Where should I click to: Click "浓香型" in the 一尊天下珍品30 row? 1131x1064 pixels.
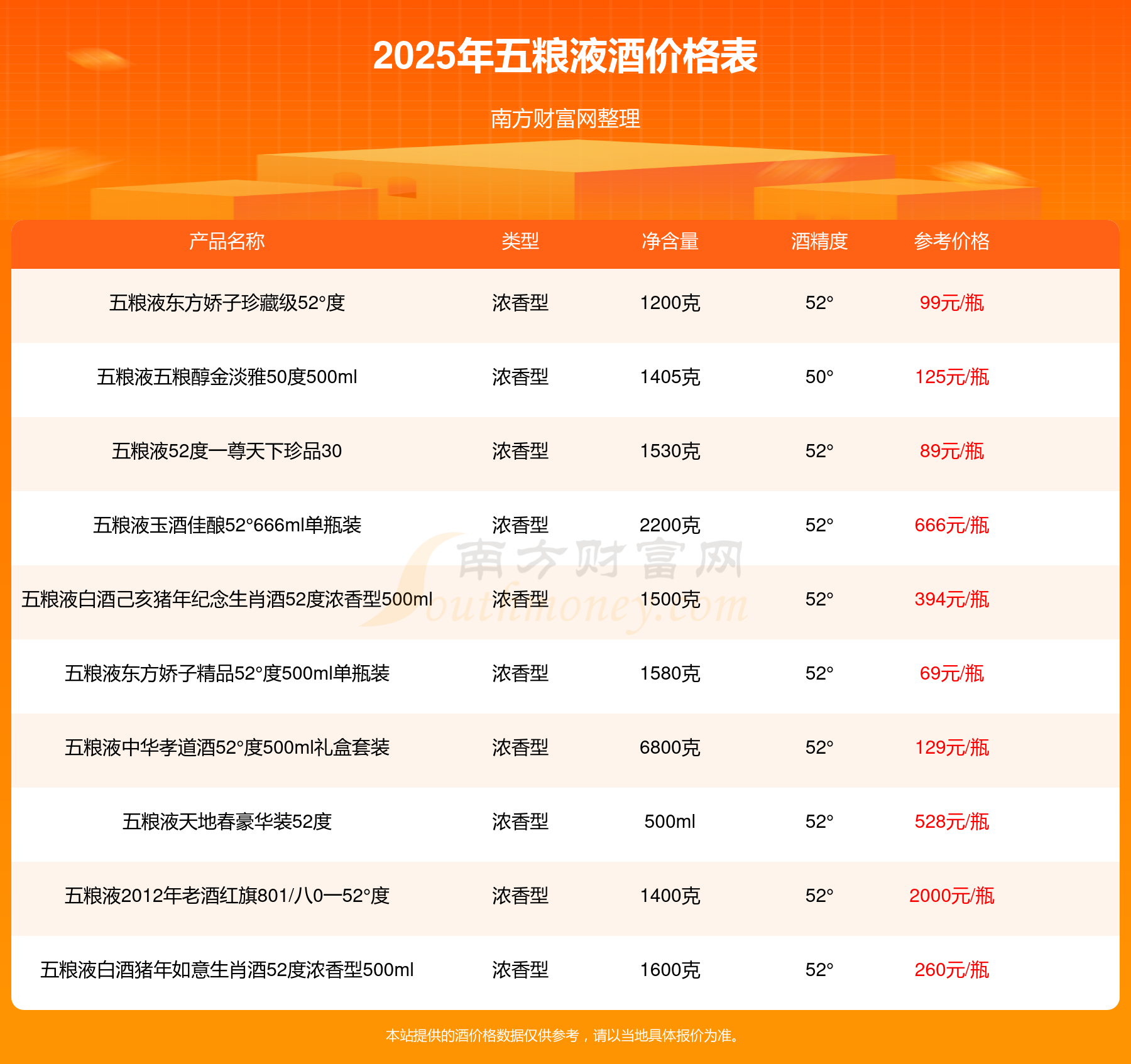[x=520, y=451]
